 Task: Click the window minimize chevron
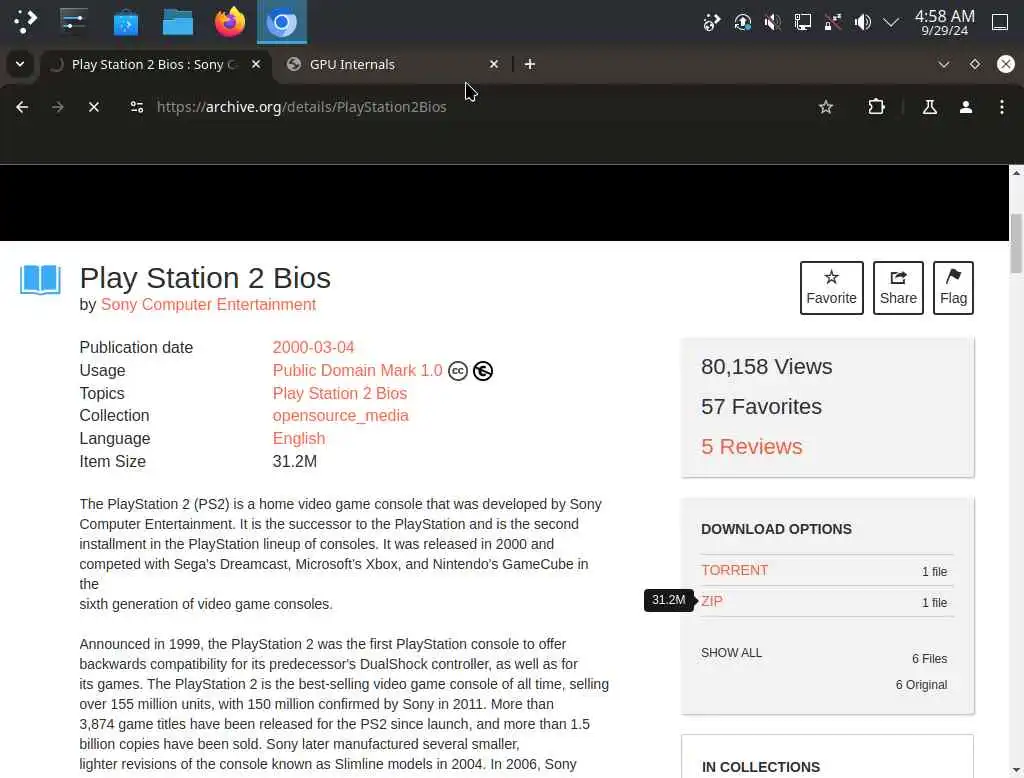click(x=944, y=64)
